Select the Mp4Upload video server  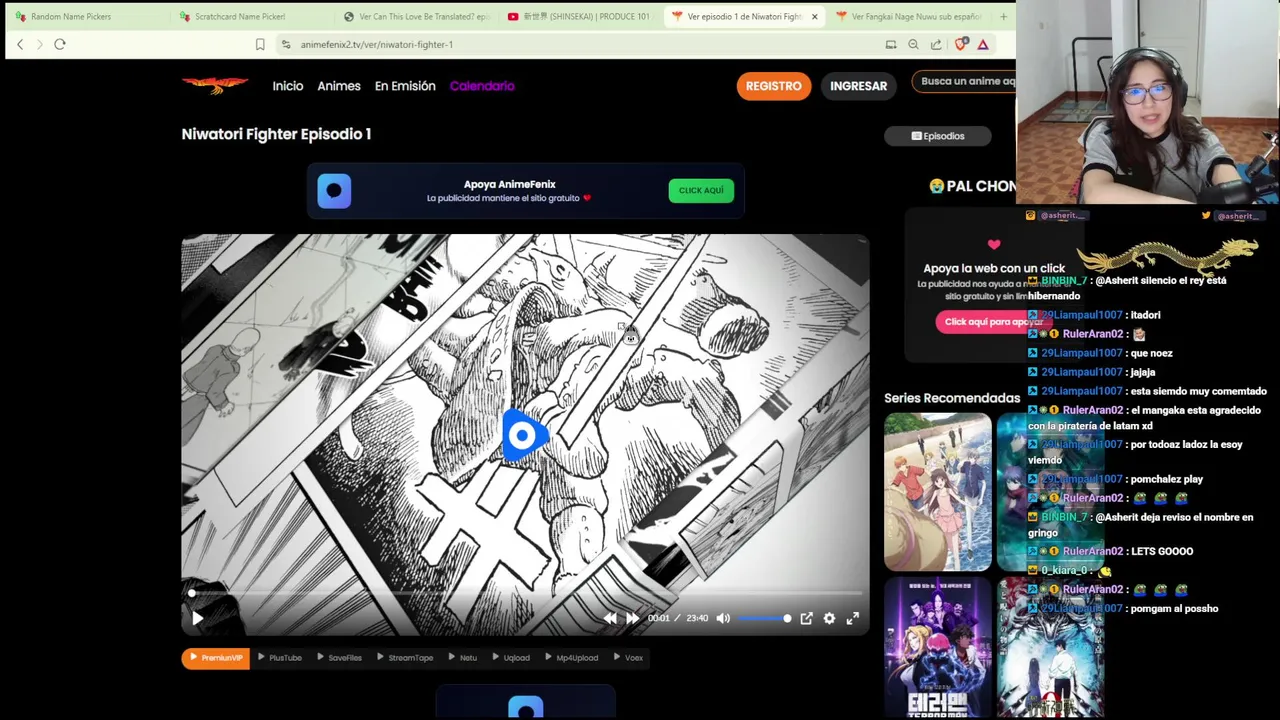click(x=571, y=658)
